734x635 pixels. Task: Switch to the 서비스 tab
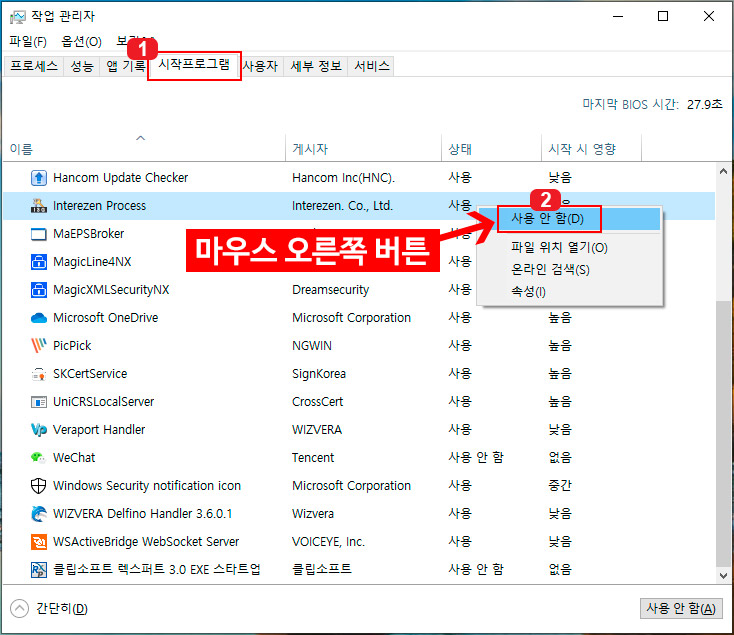pyautogui.click(x=372, y=66)
